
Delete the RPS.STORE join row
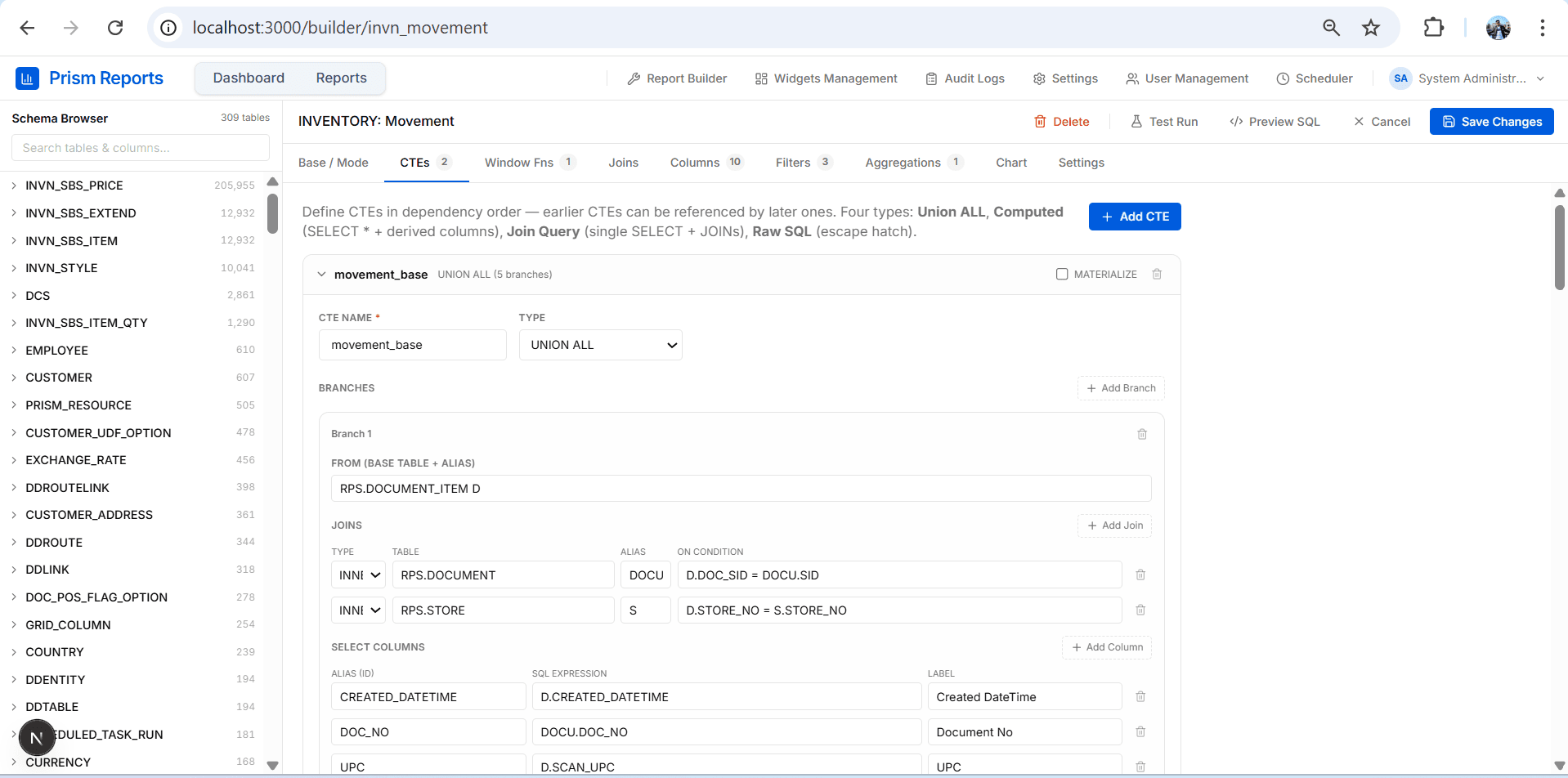coord(1140,610)
